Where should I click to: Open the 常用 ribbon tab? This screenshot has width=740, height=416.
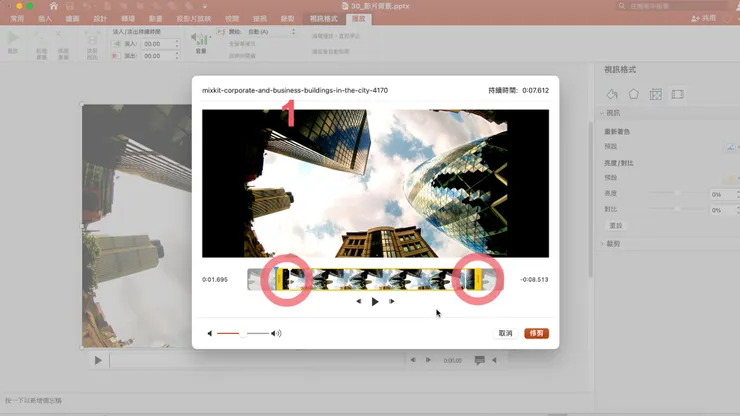17,19
